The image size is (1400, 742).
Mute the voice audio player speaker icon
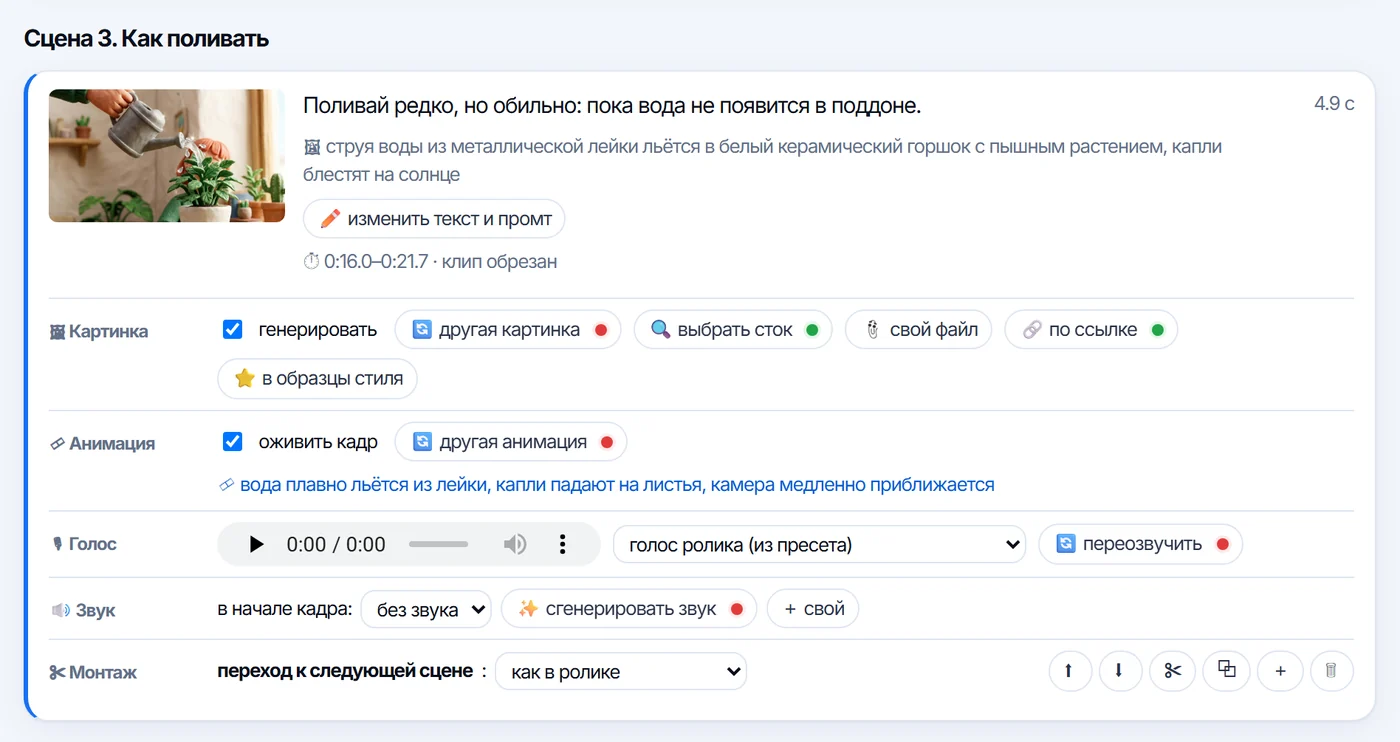click(x=515, y=544)
